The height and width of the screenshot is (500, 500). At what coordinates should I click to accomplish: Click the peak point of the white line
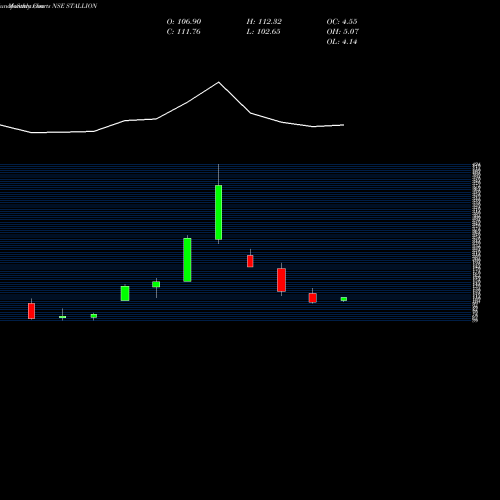219,82
